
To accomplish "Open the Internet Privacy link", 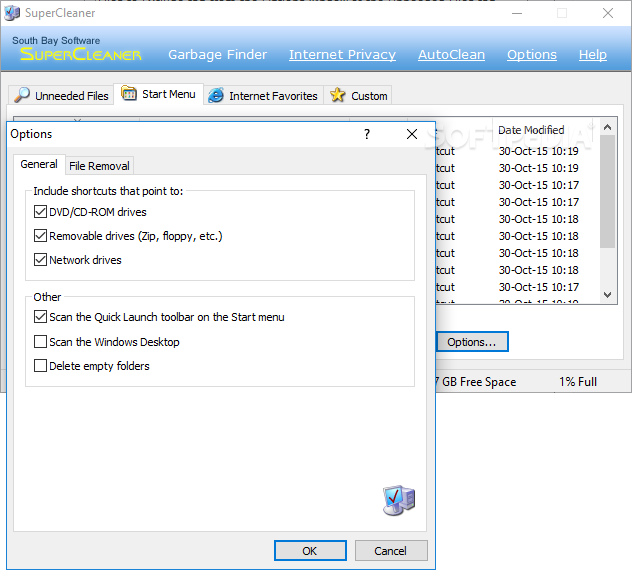I will coord(342,54).
